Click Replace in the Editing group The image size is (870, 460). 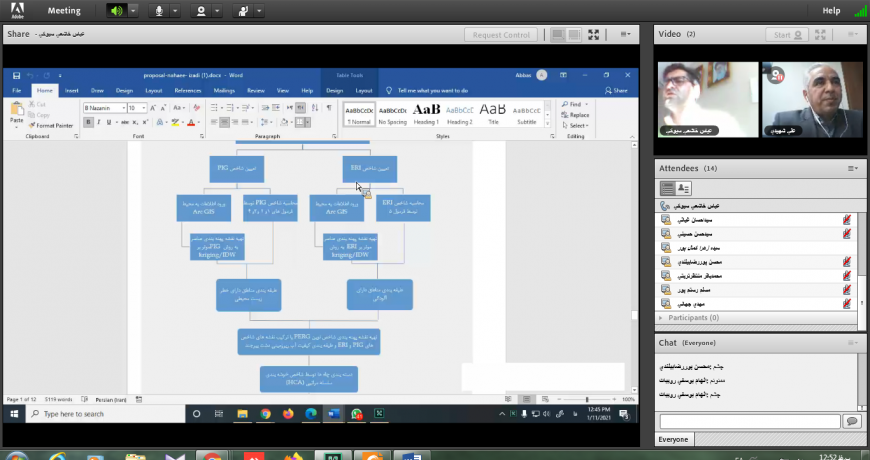coord(575,115)
